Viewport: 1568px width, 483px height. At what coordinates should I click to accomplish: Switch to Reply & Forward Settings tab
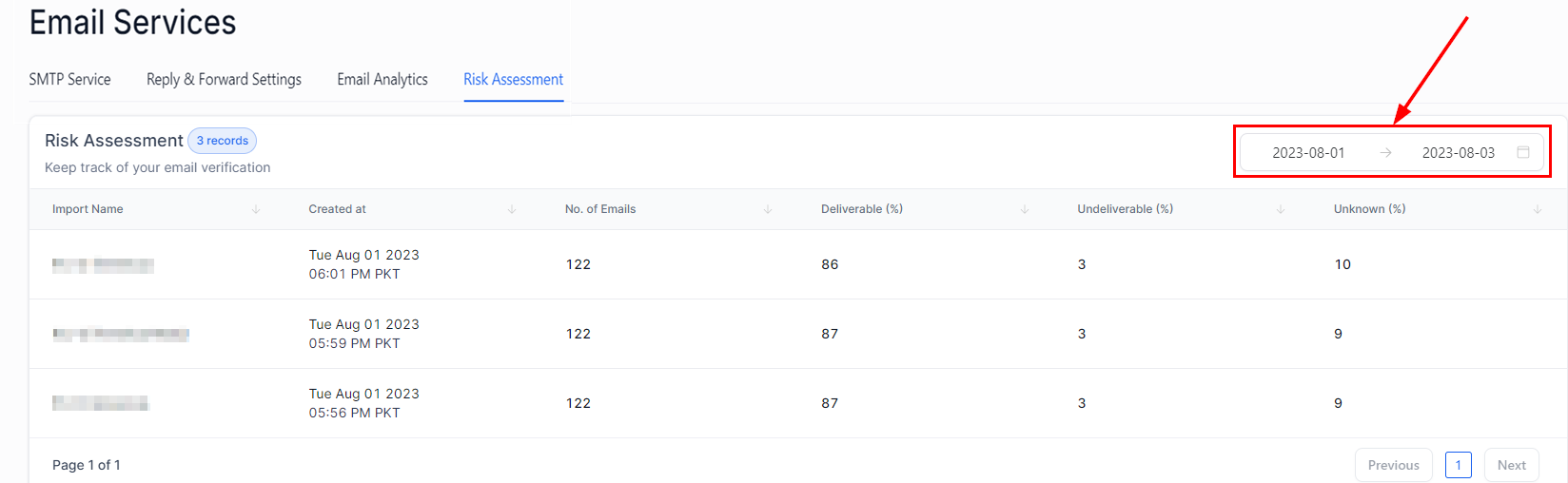click(x=224, y=79)
